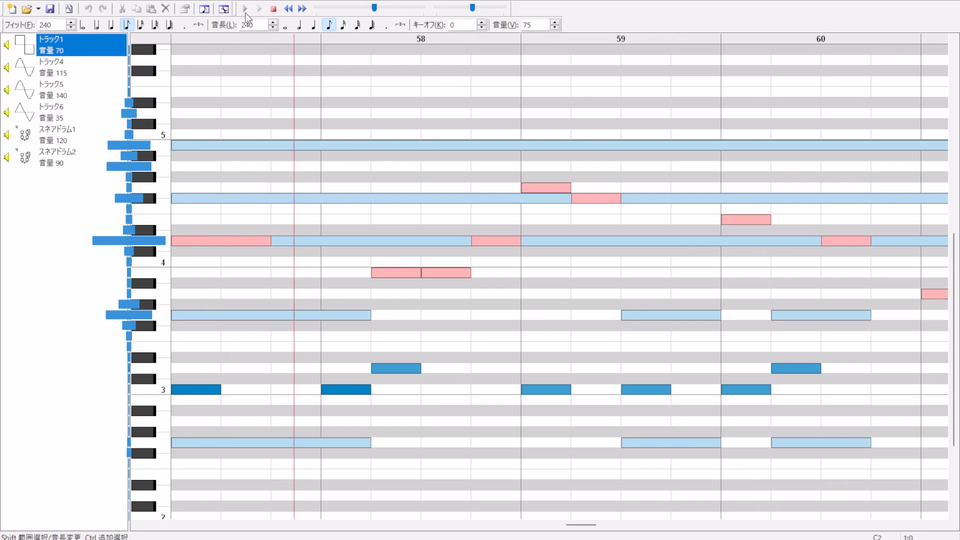
Task: Delete selection with the X icon
Action: (165, 9)
